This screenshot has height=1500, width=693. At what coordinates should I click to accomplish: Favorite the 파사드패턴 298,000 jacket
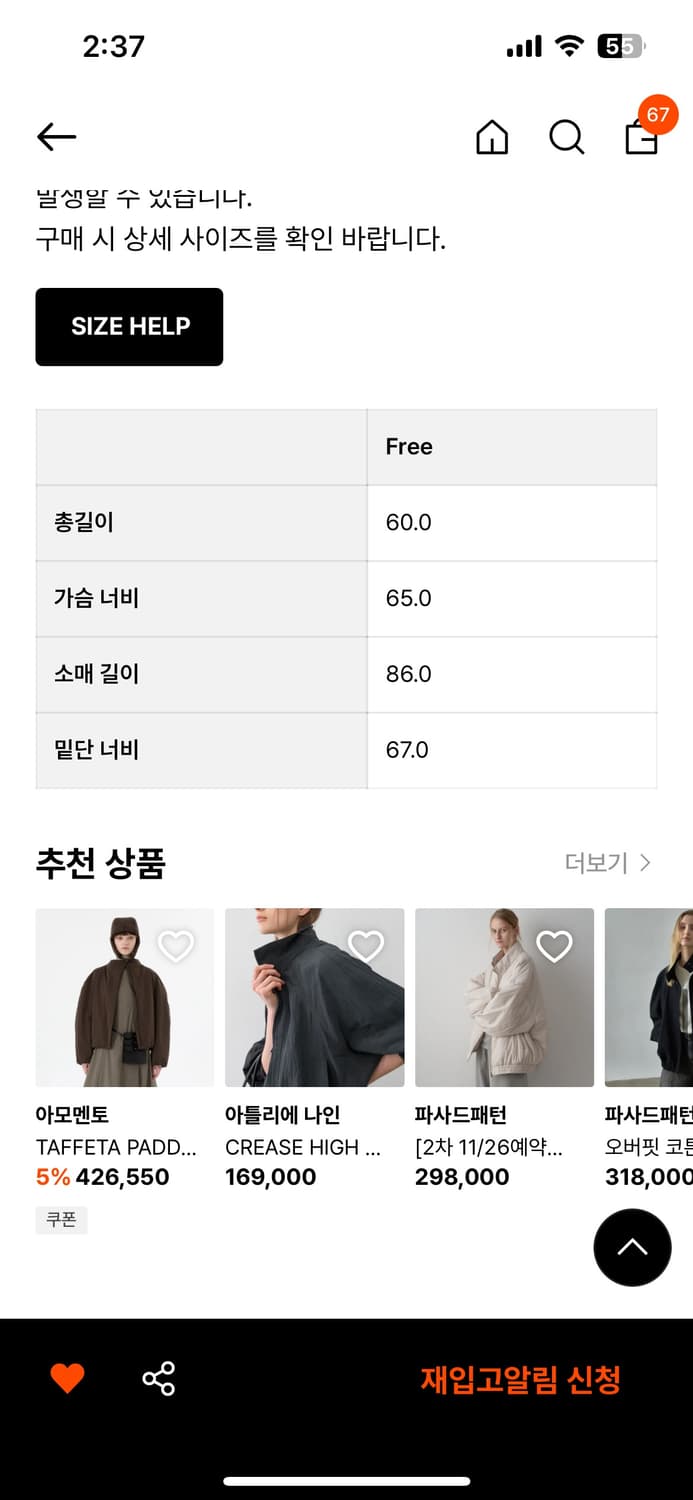(555, 945)
